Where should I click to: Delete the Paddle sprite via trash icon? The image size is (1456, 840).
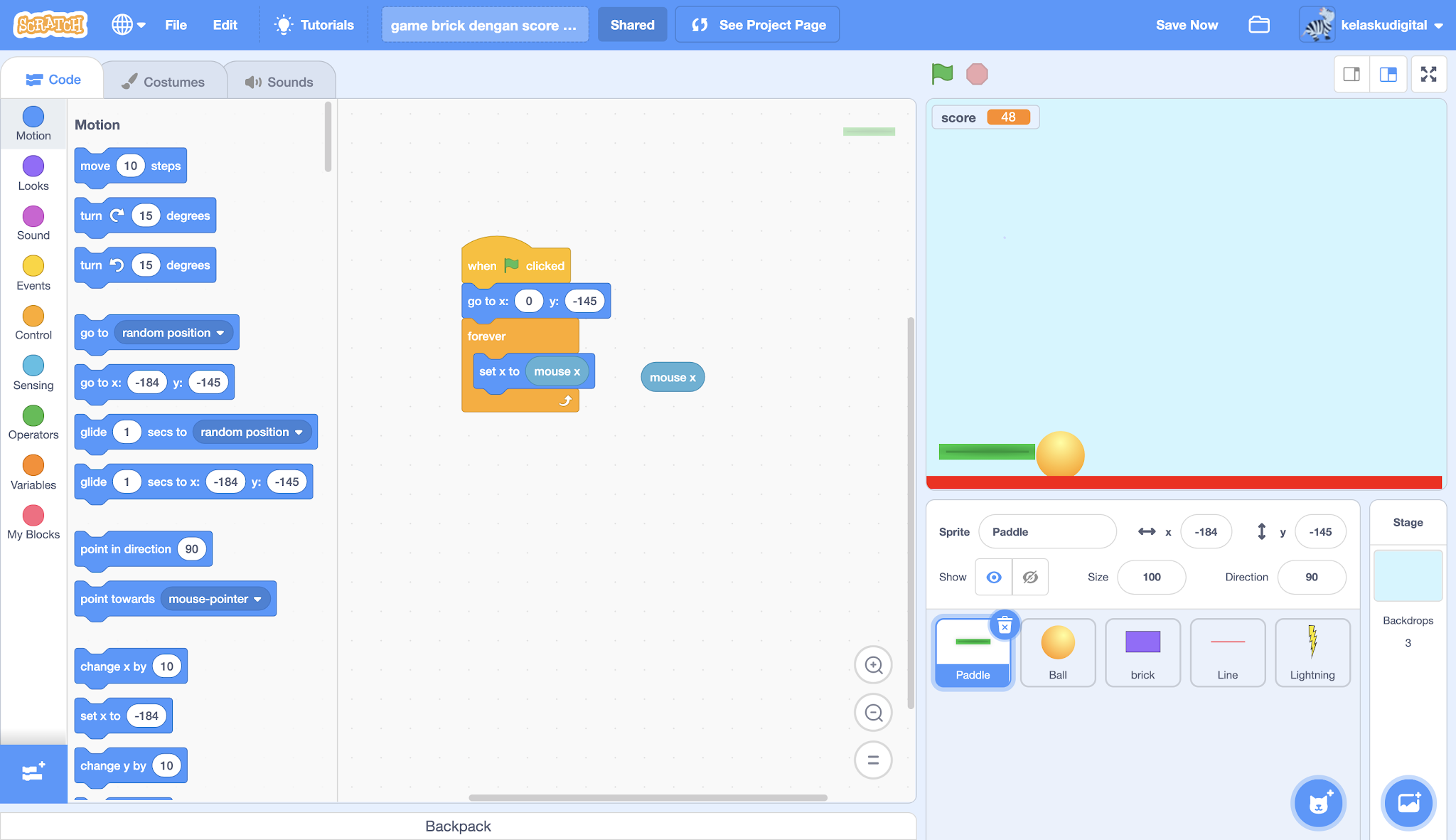(x=1005, y=626)
